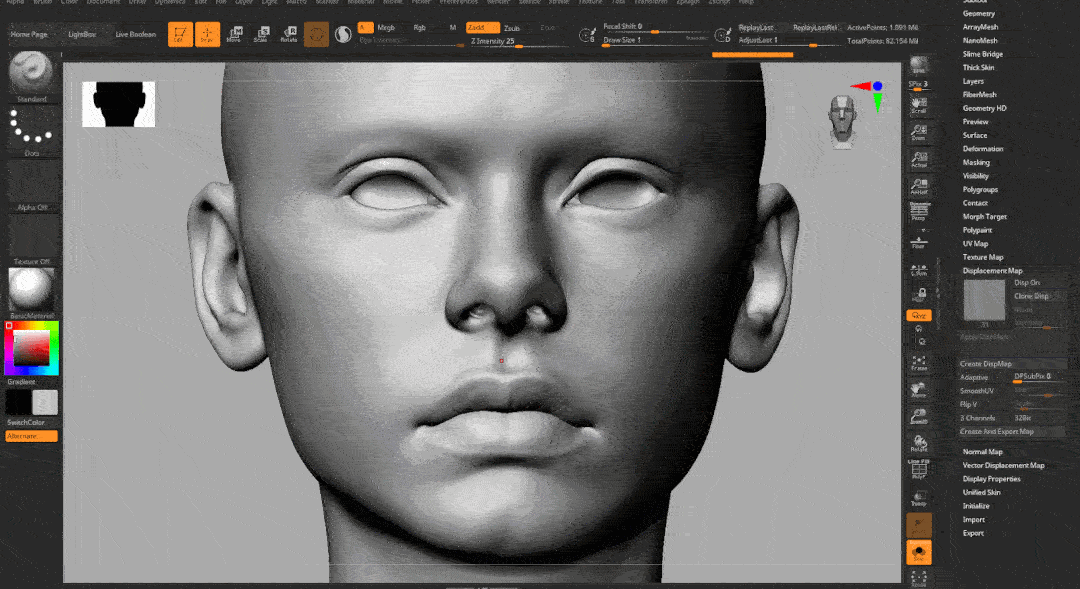Open the Live Boolean tab
Viewport: 1080px width, 589px height.
pyautogui.click(x=136, y=34)
